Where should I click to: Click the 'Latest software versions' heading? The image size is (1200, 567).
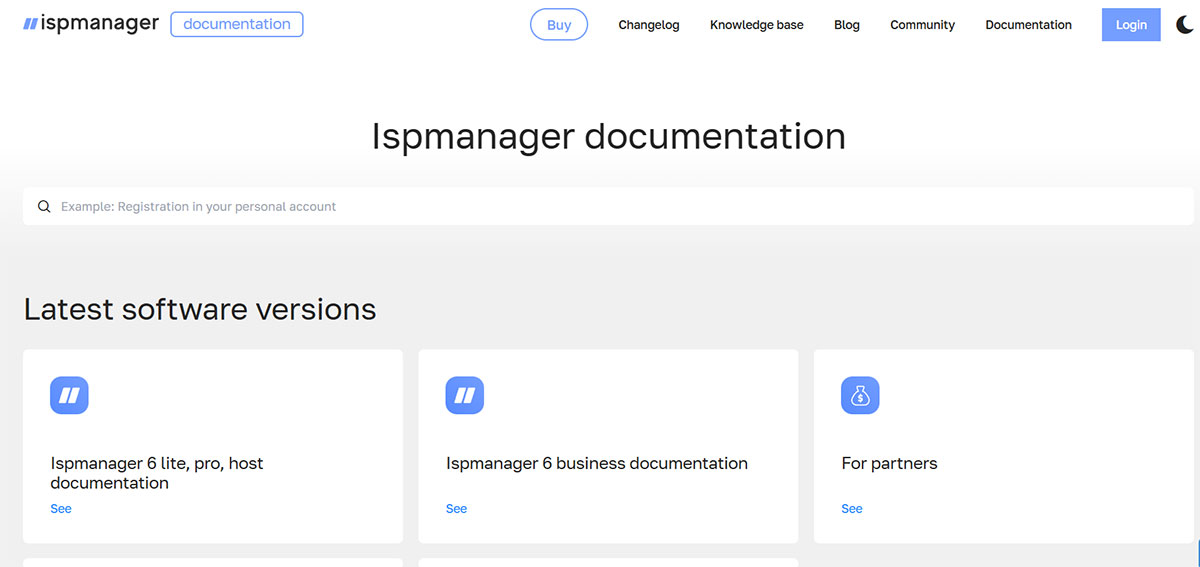point(200,309)
